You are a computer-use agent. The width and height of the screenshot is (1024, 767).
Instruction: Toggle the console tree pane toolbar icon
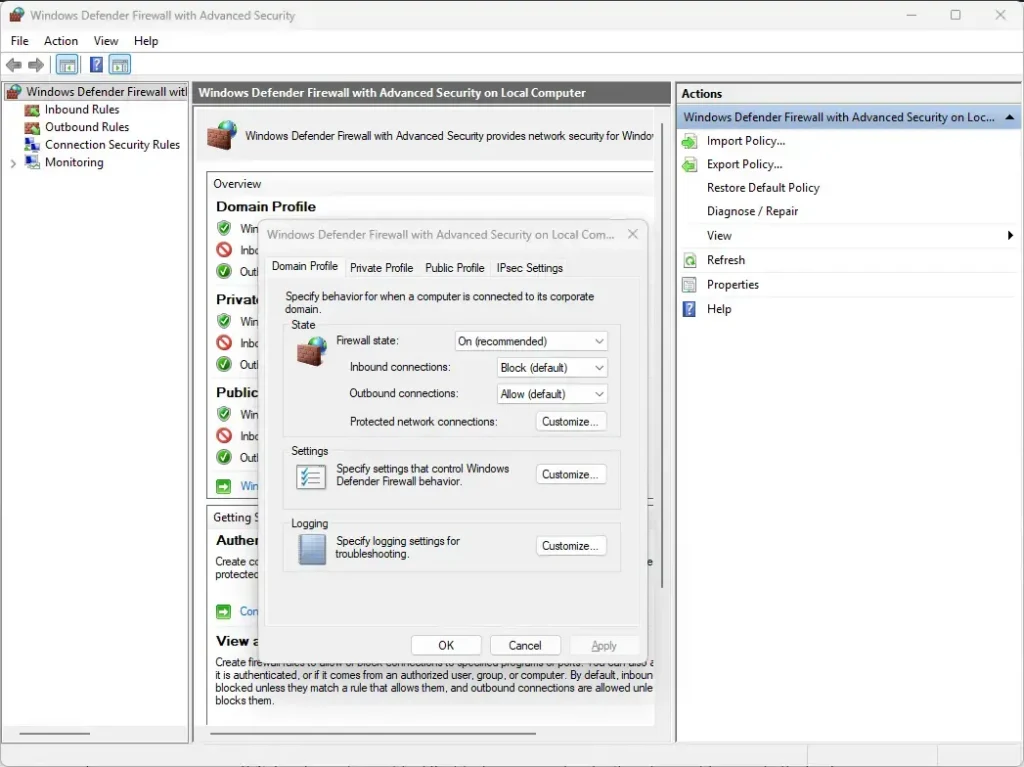pyautogui.click(x=67, y=65)
